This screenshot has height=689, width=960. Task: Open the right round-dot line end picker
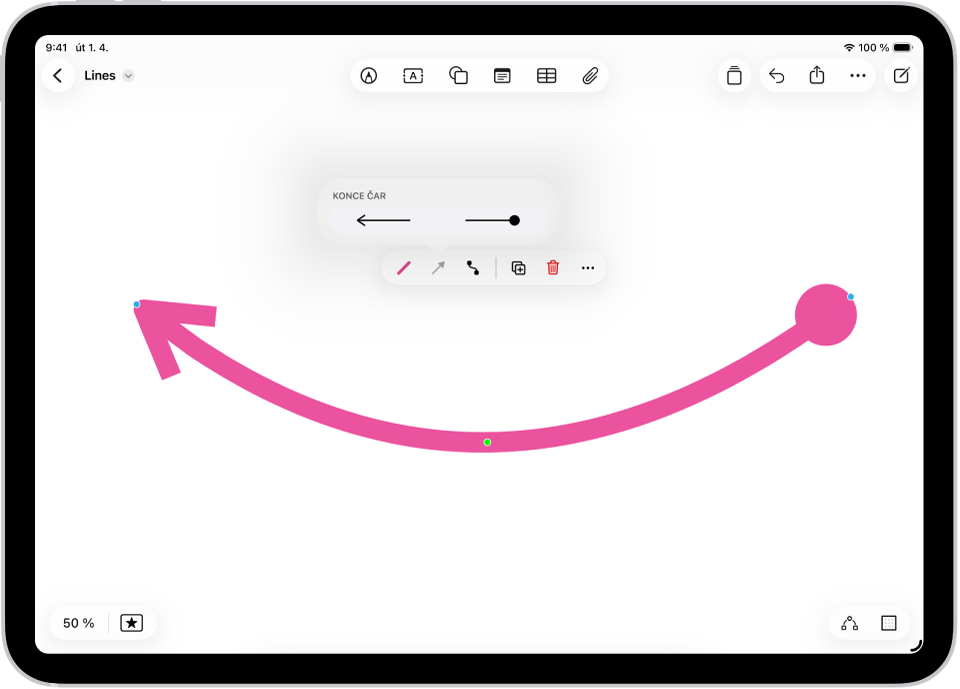point(492,220)
